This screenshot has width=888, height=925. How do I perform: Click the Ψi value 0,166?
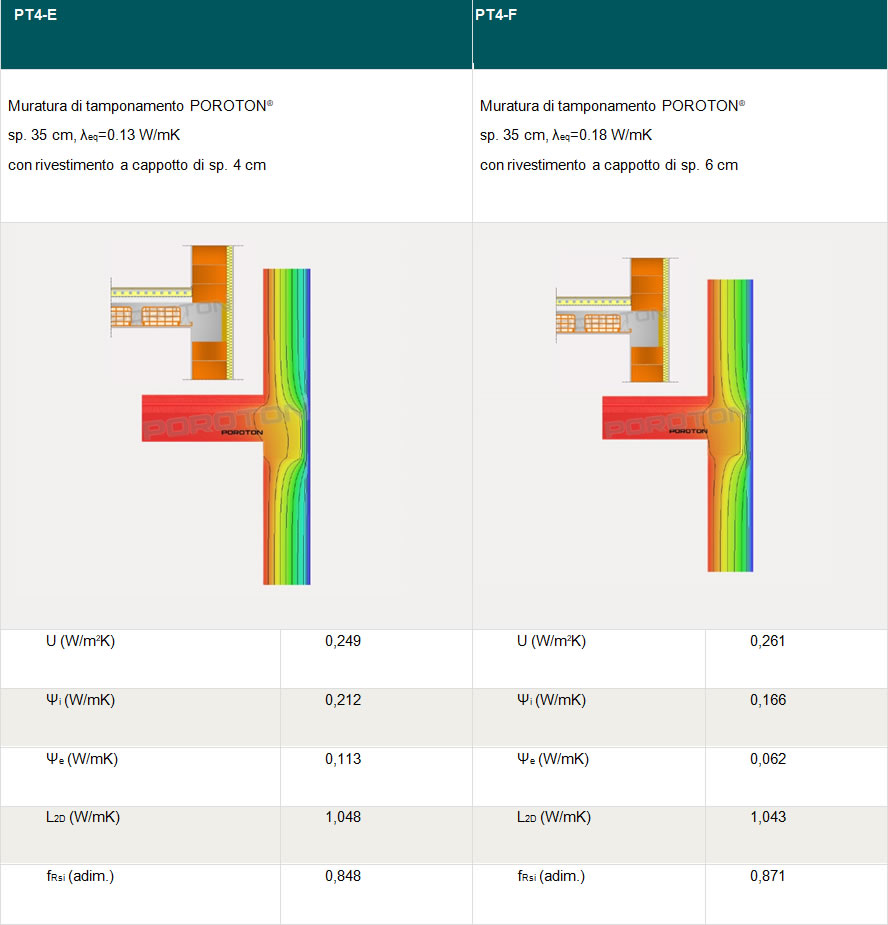point(768,700)
